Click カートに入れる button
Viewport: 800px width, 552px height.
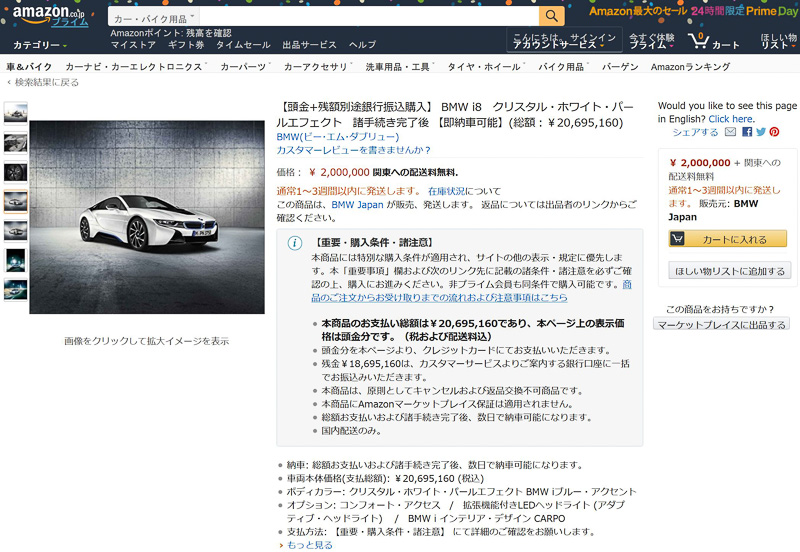[x=728, y=239]
